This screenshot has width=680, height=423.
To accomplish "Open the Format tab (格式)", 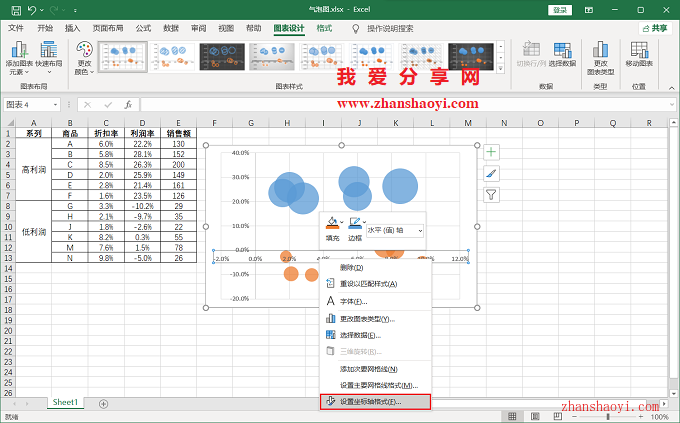I will click(324, 28).
